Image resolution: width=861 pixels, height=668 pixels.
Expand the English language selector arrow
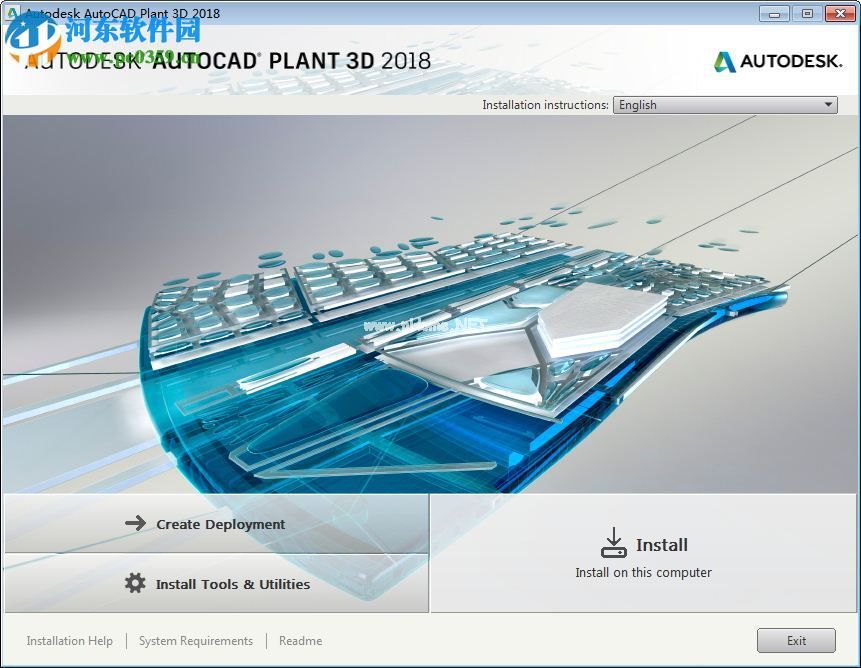tap(828, 104)
